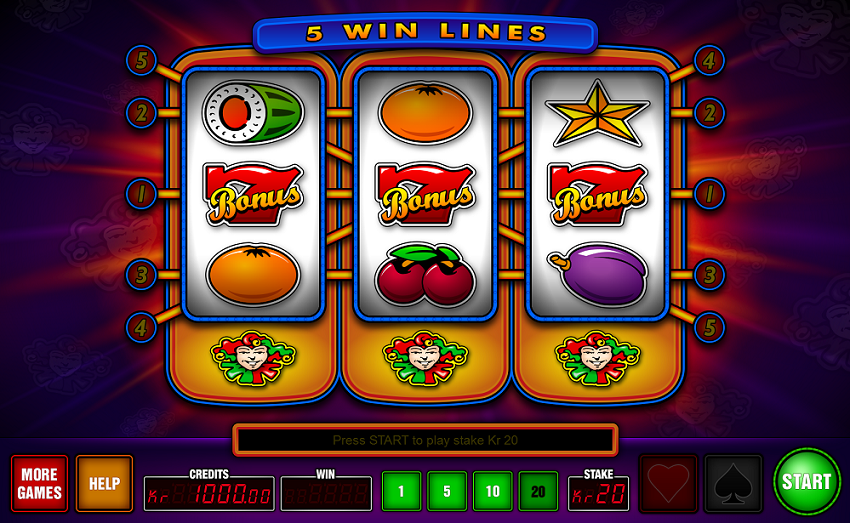This screenshot has width=850, height=523.
Task: Select stake value 20
Action: (x=538, y=491)
